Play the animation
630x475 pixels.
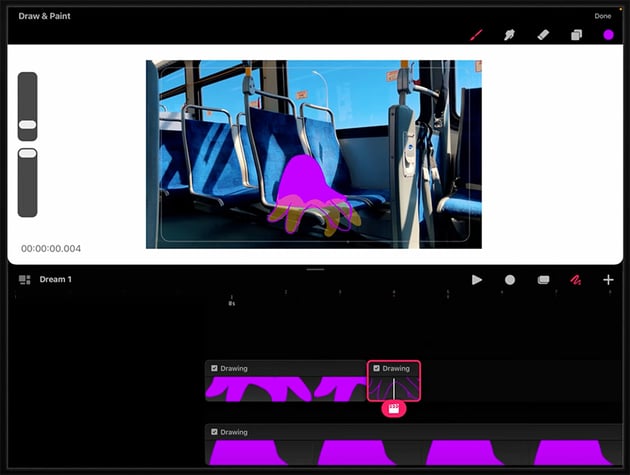click(477, 280)
